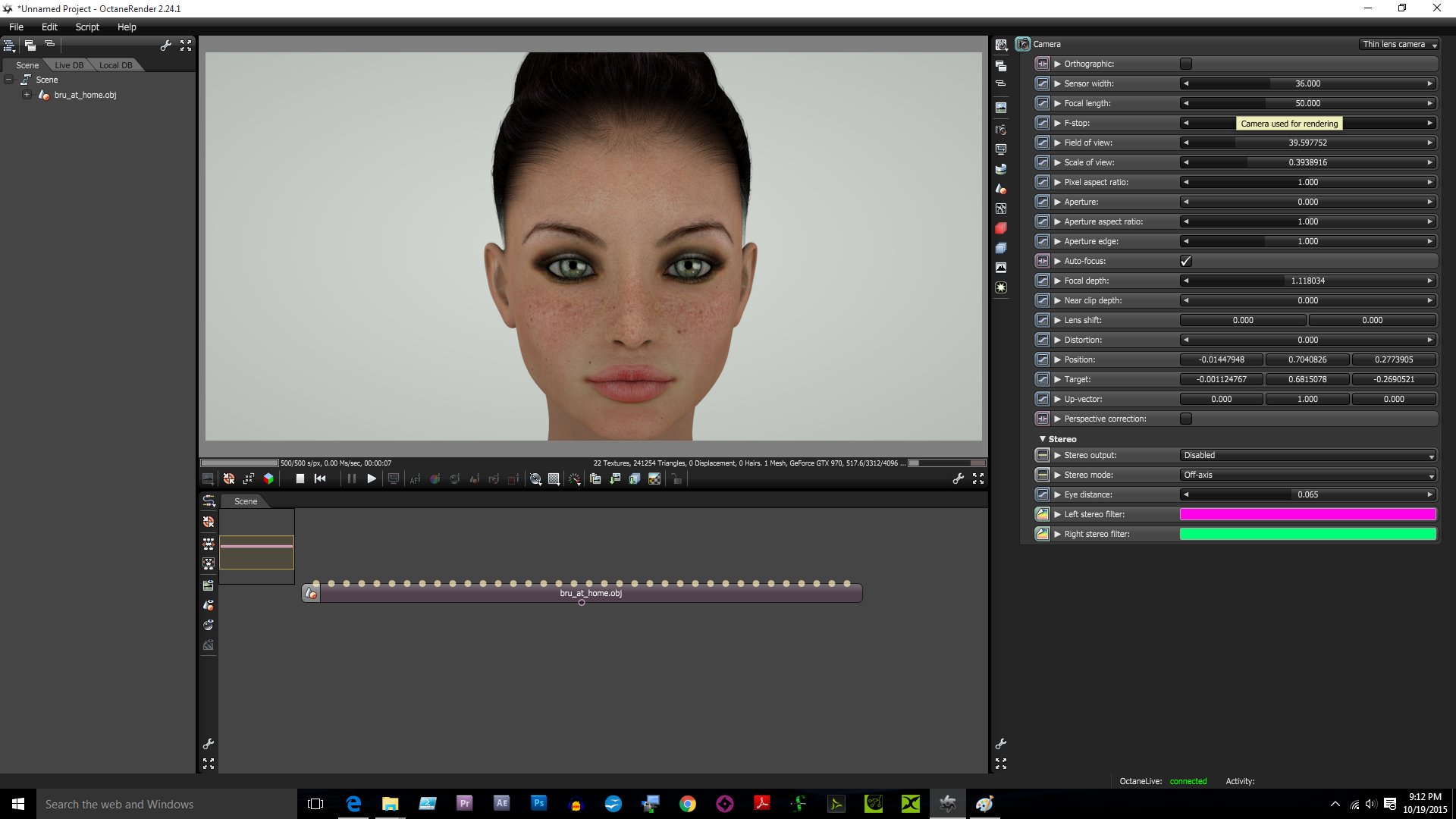The width and height of the screenshot is (1456, 819).
Task: Switch to the Live DB tab
Action: 69,65
